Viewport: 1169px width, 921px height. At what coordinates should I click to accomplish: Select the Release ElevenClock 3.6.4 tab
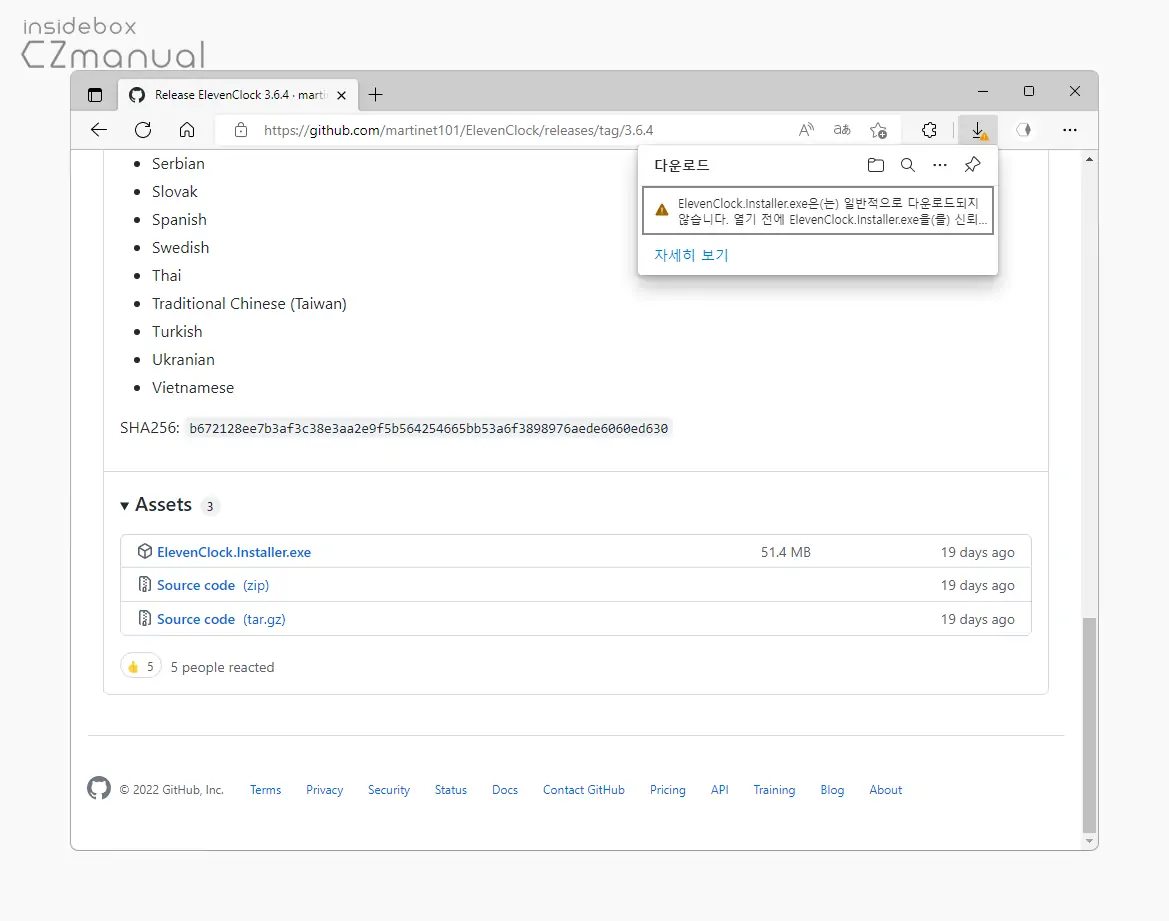(239, 95)
